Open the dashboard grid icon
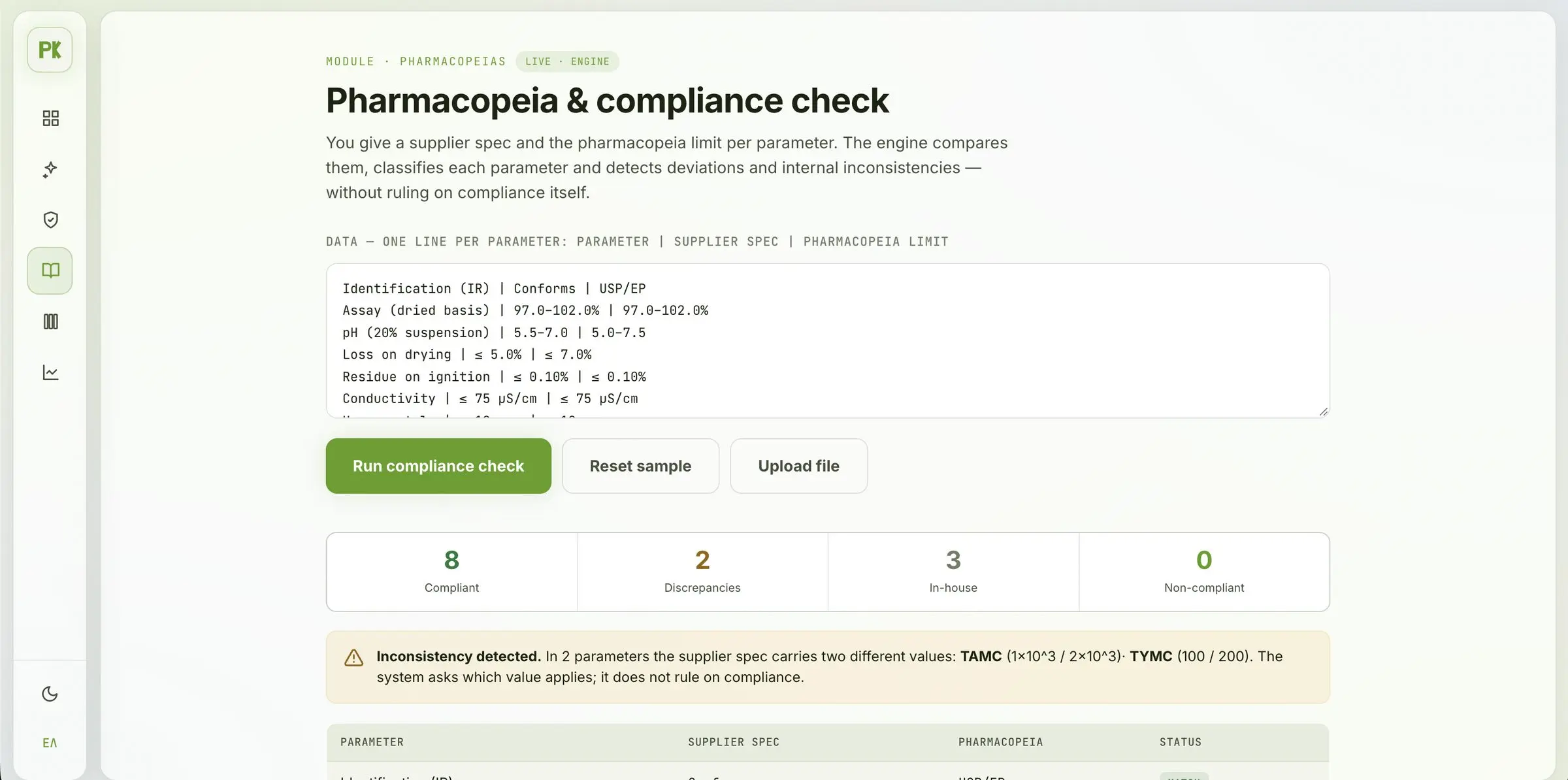 click(50, 118)
